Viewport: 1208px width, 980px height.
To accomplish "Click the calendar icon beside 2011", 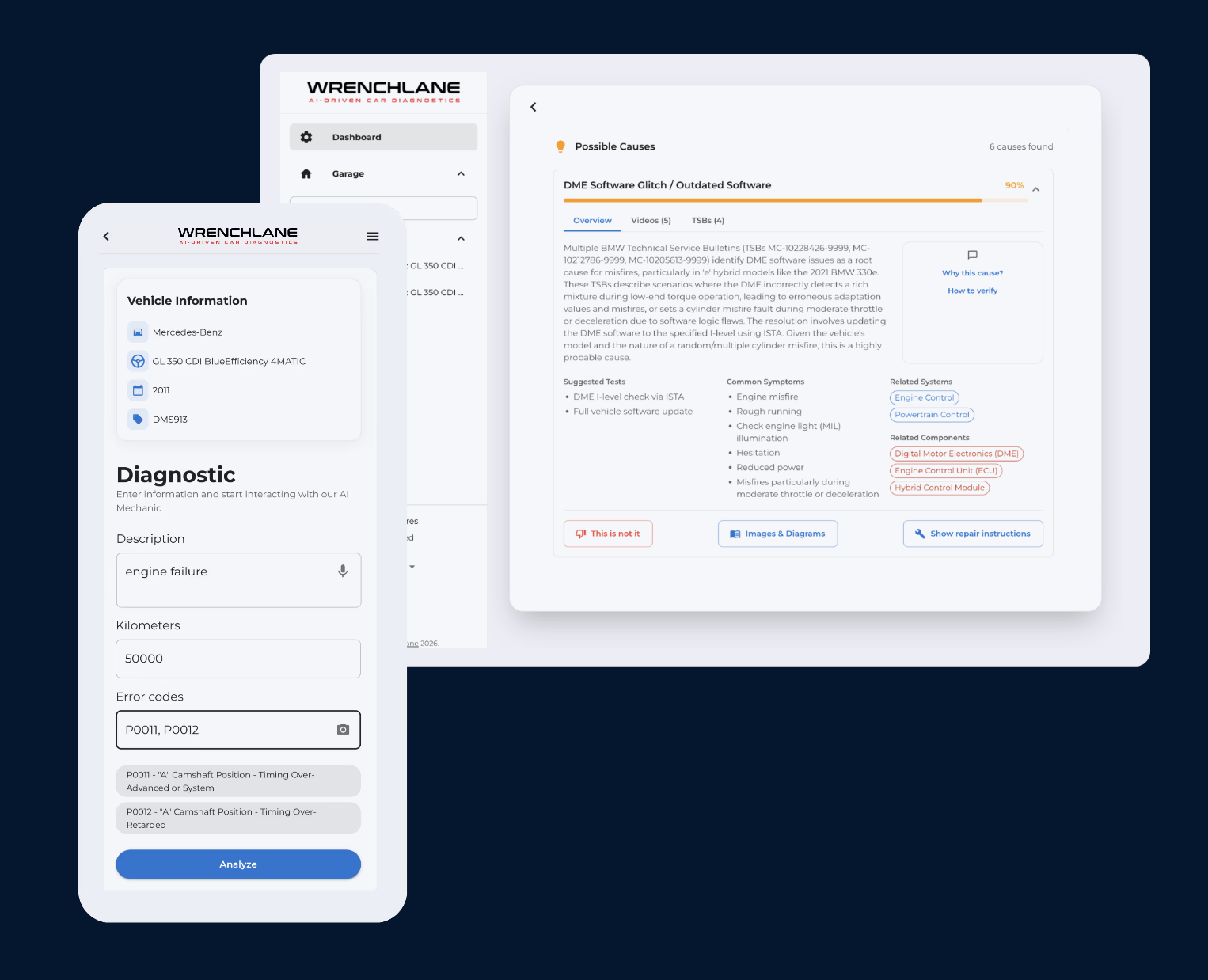I will click(138, 390).
